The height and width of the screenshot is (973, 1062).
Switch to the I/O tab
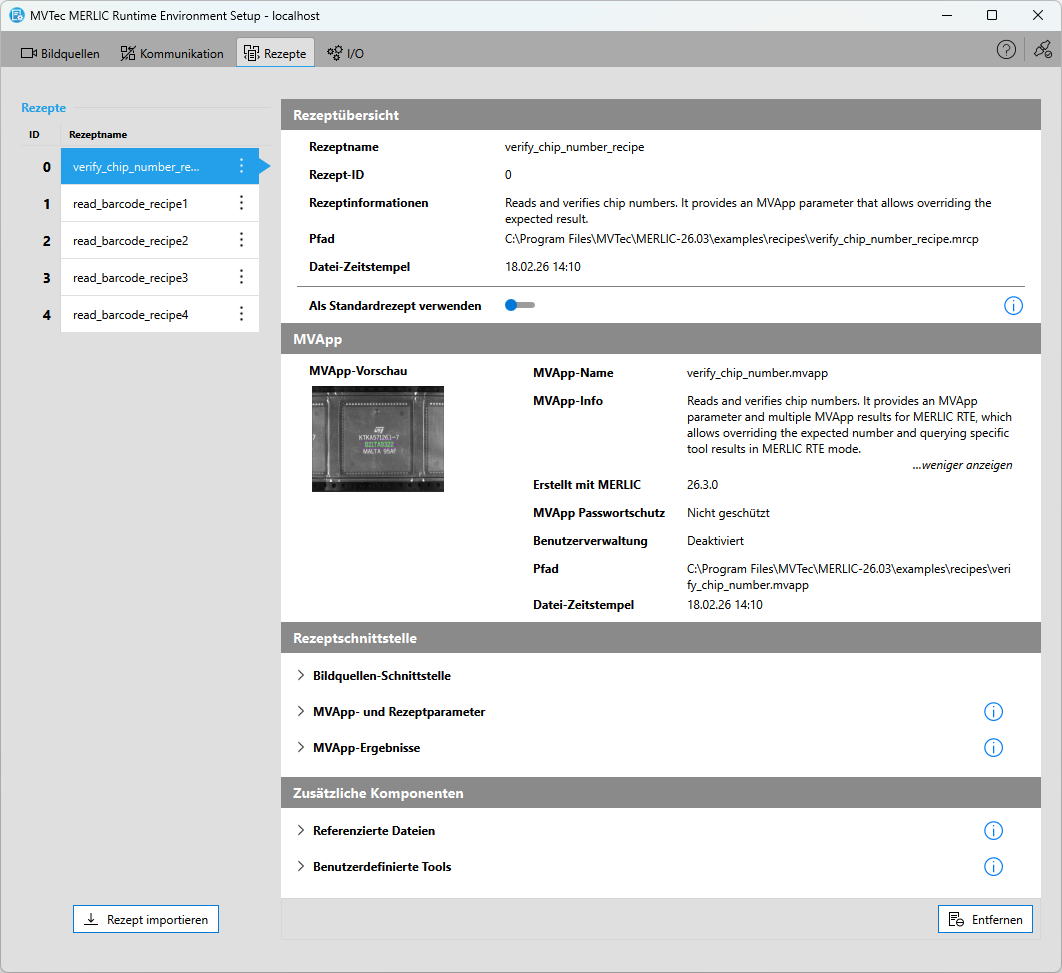[346, 54]
